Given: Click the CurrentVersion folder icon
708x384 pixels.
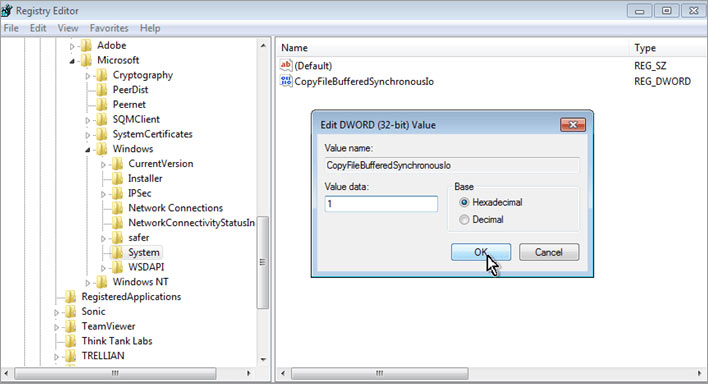Looking at the screenshot, I should [117, 164].
